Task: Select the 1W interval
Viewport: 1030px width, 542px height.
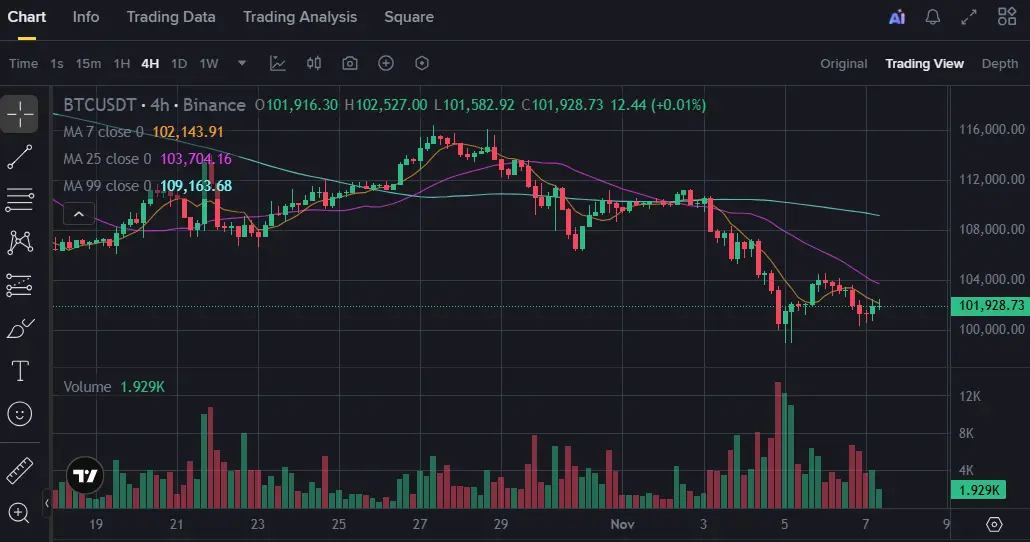Action: (x=209, y=64)
